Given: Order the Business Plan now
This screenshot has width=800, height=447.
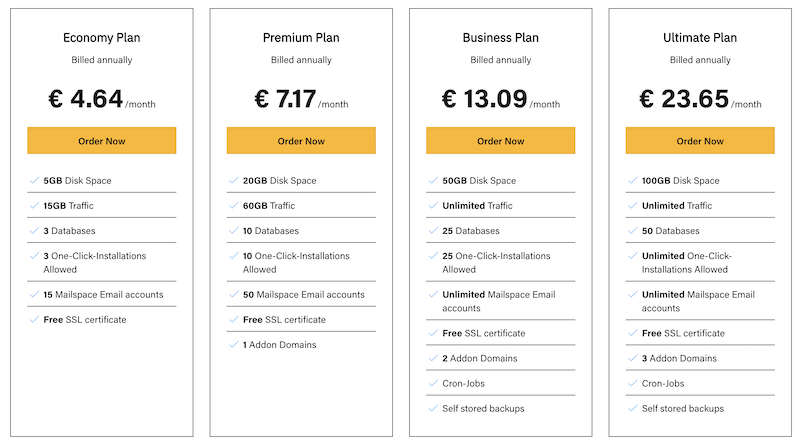Looking at the screenshot, I should (x=501, y=141).
